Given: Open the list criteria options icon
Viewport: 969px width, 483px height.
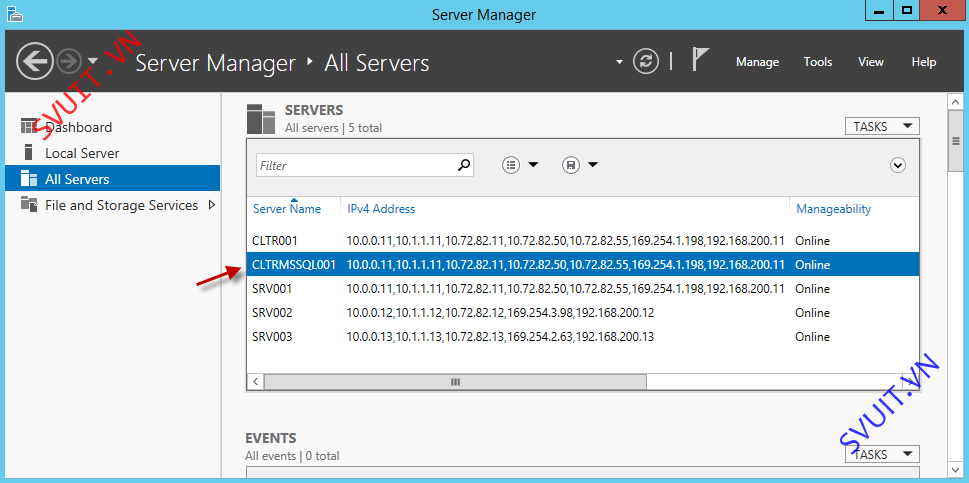Looking at the screenshot, I should click(510, 165).
